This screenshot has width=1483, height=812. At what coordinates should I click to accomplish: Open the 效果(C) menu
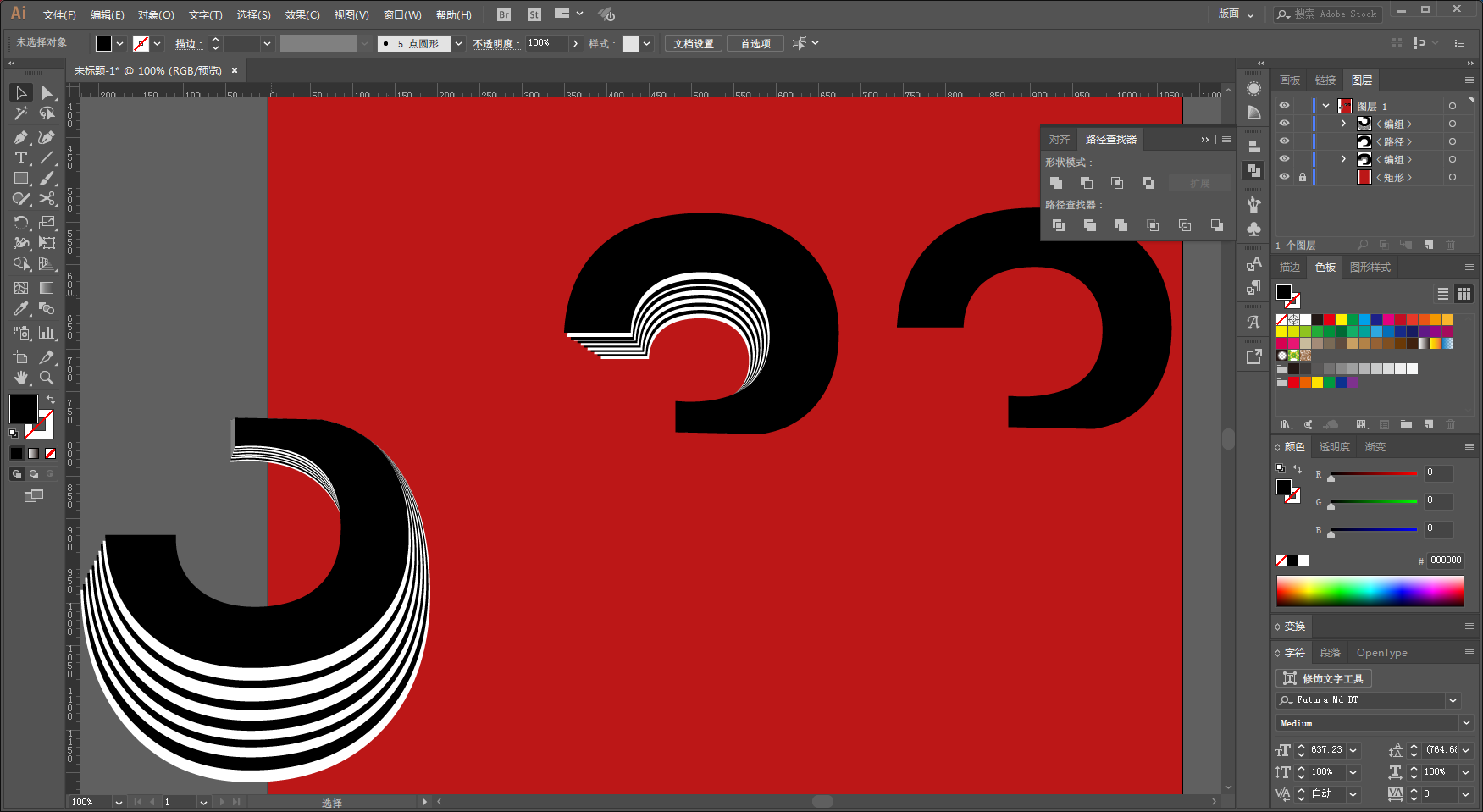coord(302,14)
